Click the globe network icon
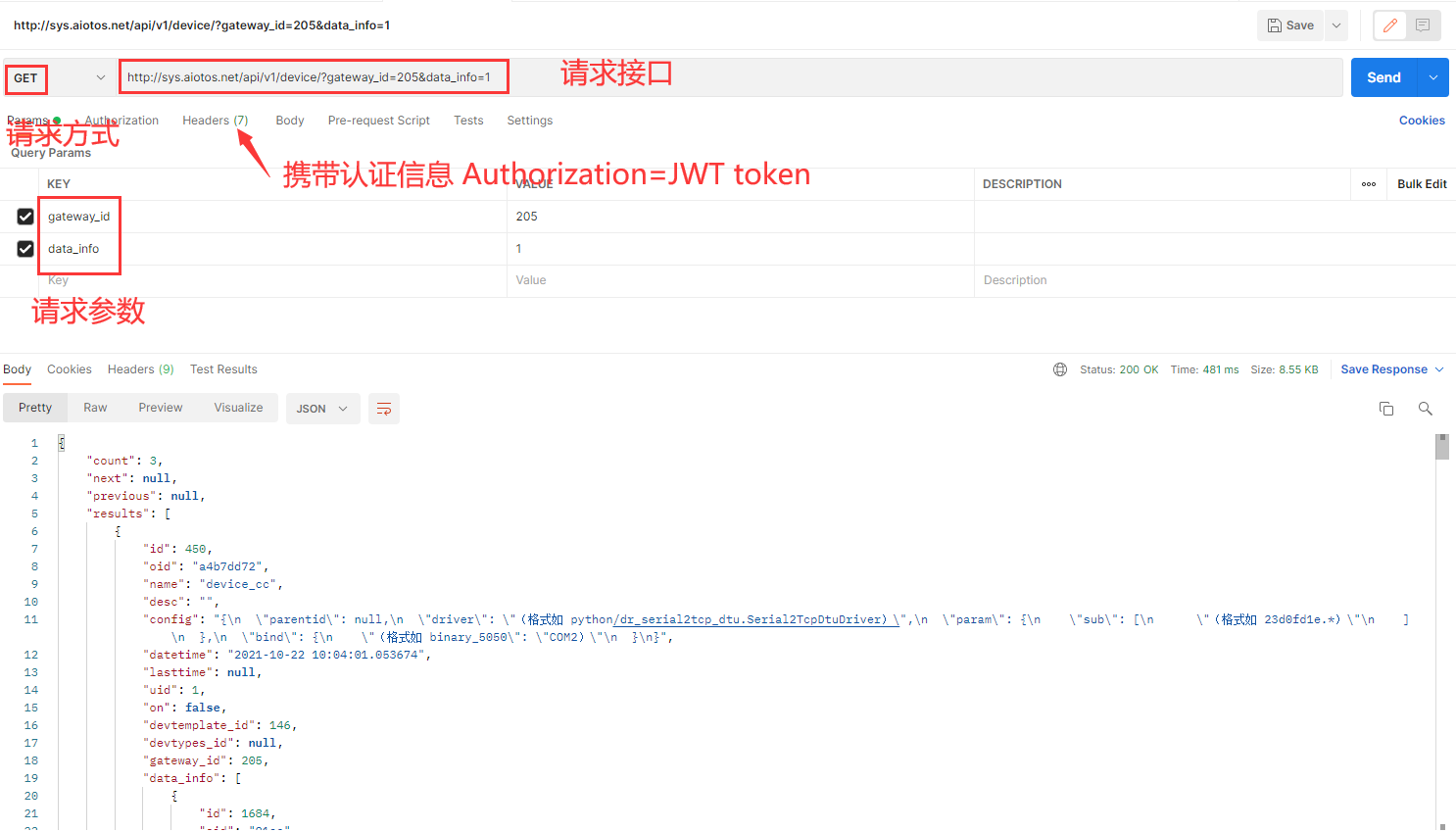Viewport: 1456px width, 832px height. tap(1060, 369)
